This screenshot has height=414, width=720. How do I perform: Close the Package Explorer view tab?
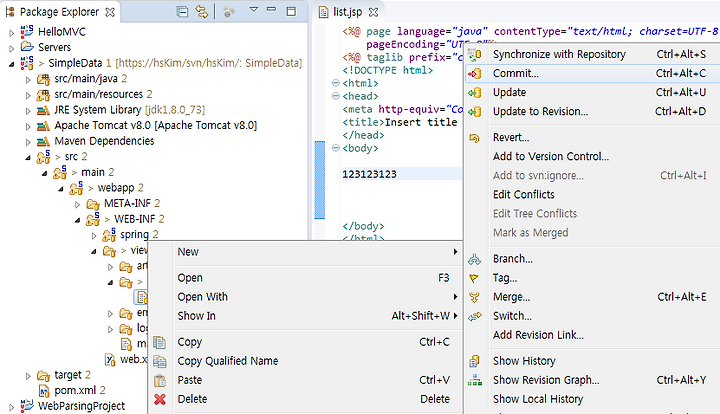pos(110,12)
